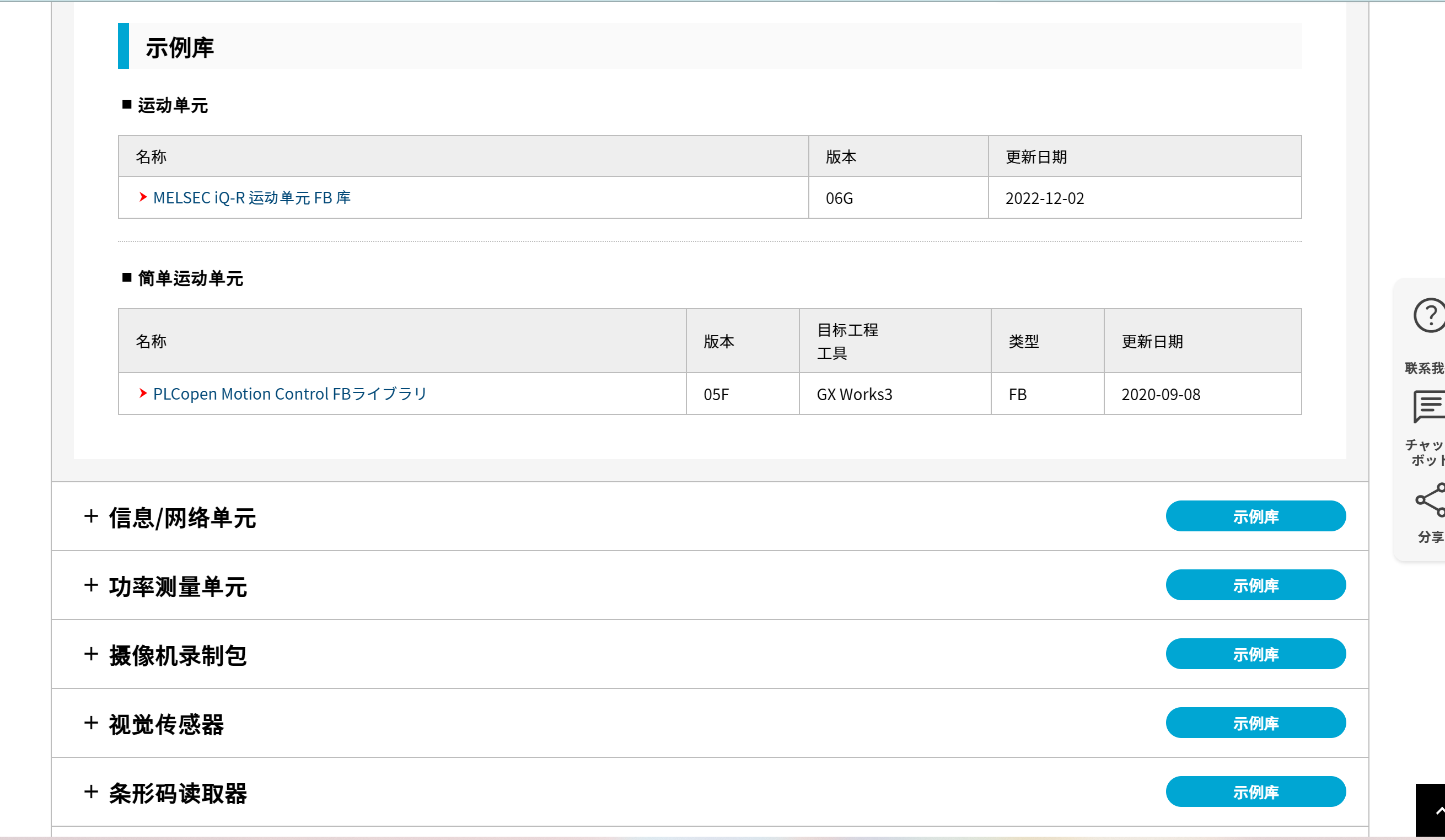1445x840 pixels.
Task: Click 示例库 button for 摄像机录制包
Action: pos(1255,654)
